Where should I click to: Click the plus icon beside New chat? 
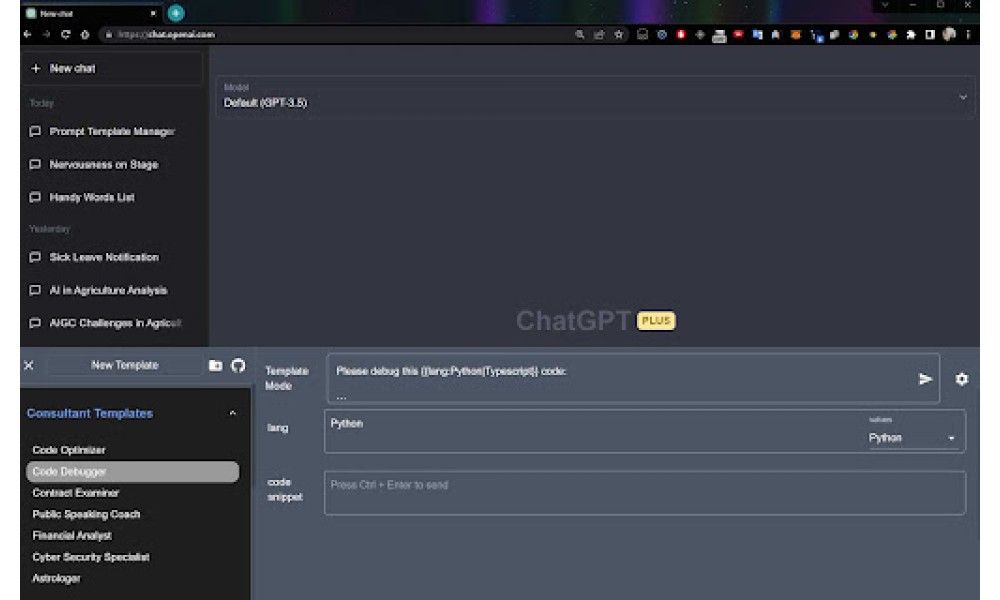pos(36,68)
